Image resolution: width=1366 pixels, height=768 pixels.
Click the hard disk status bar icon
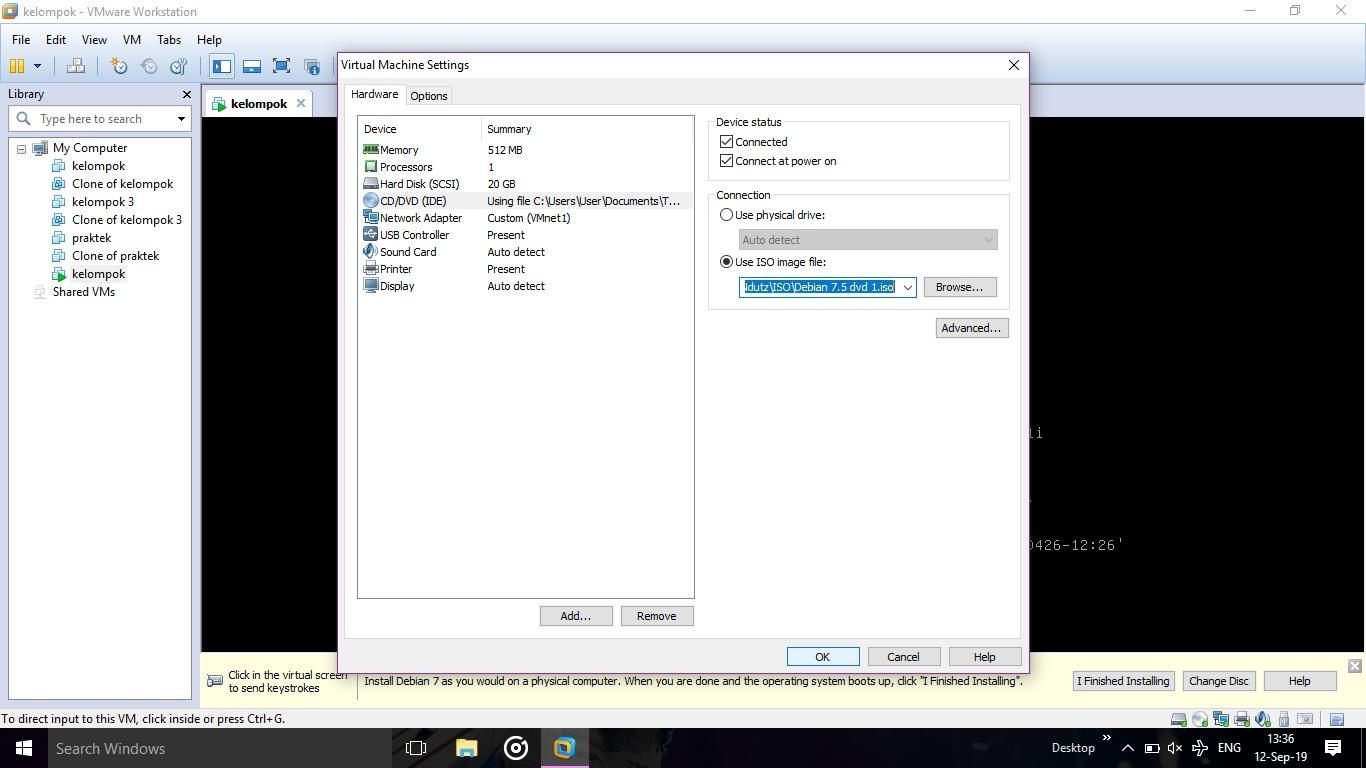click(1179, 719)
